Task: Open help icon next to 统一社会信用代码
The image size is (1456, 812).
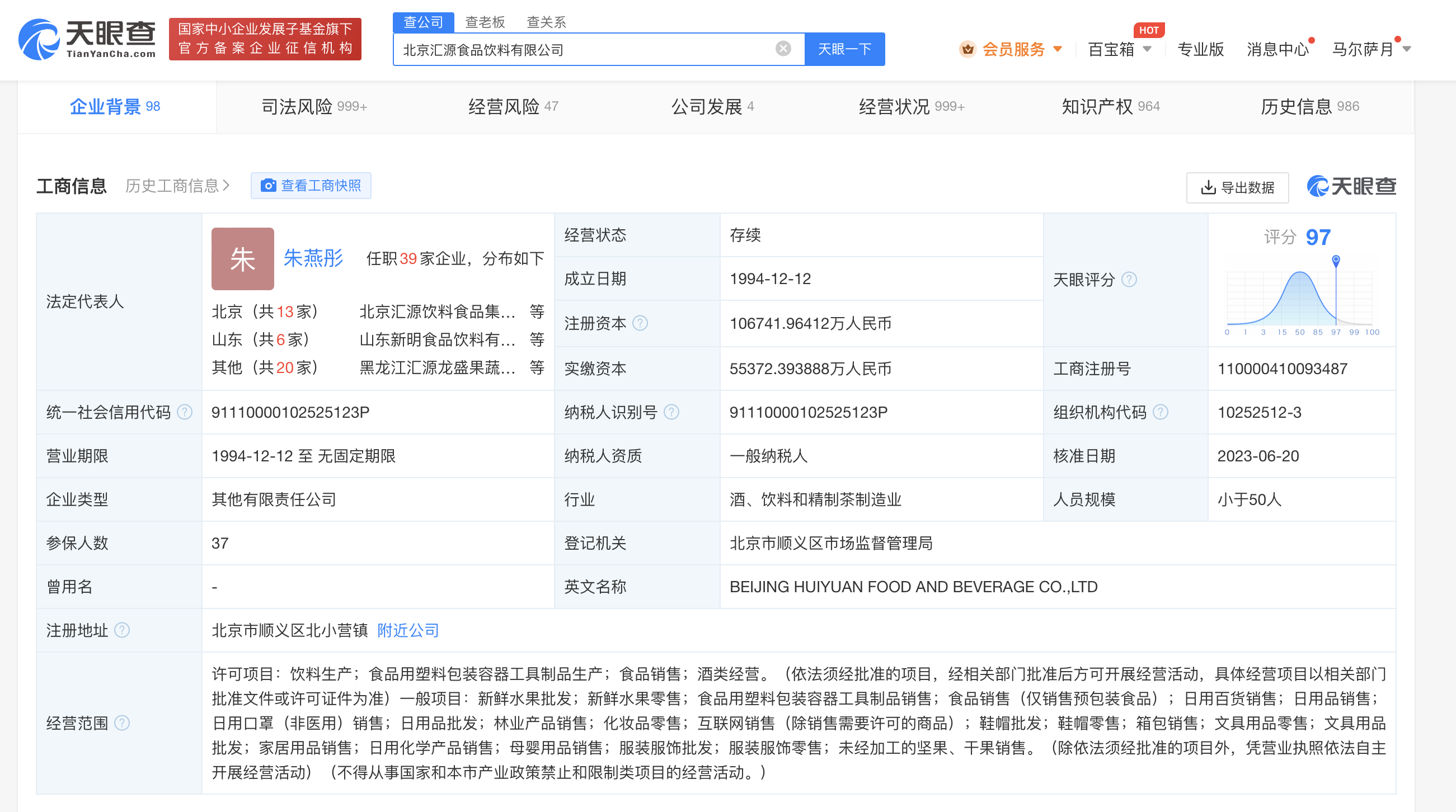Action: pos(184,412)
